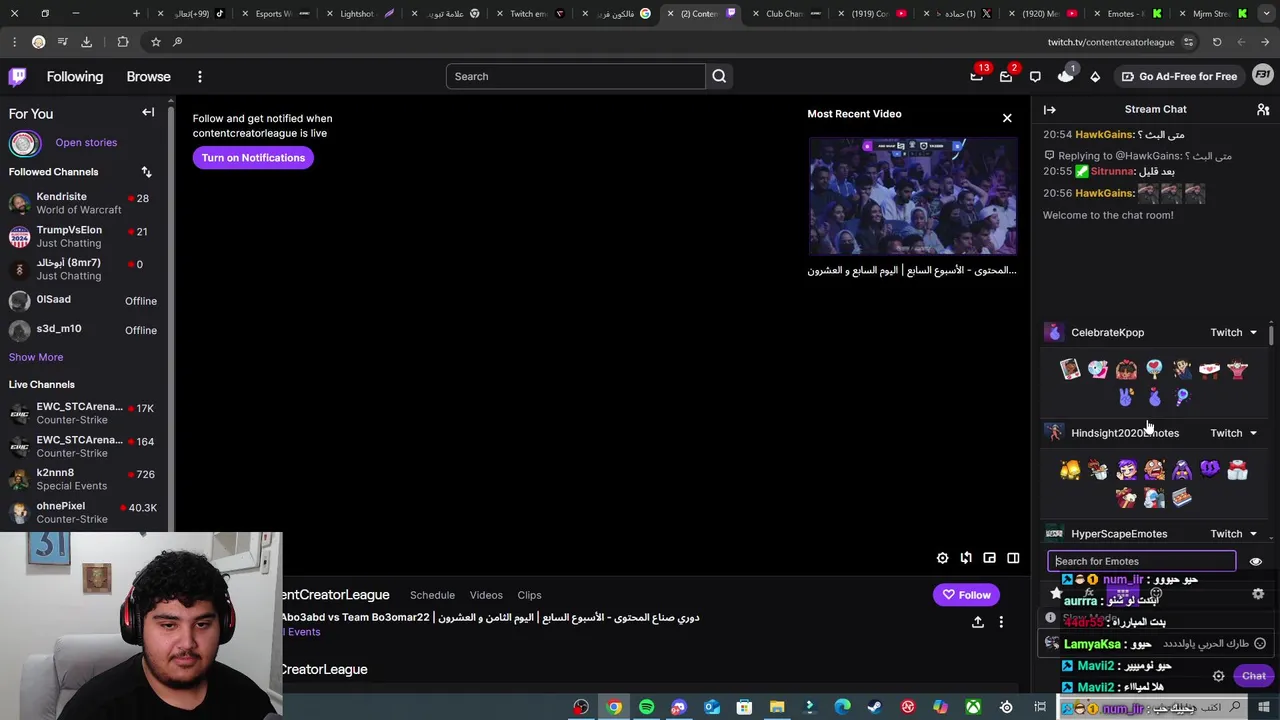This screenshot has height=720, width=1280.
Task: Open Twitch inbox notifications with badge 13
Action: coord(977,76)
